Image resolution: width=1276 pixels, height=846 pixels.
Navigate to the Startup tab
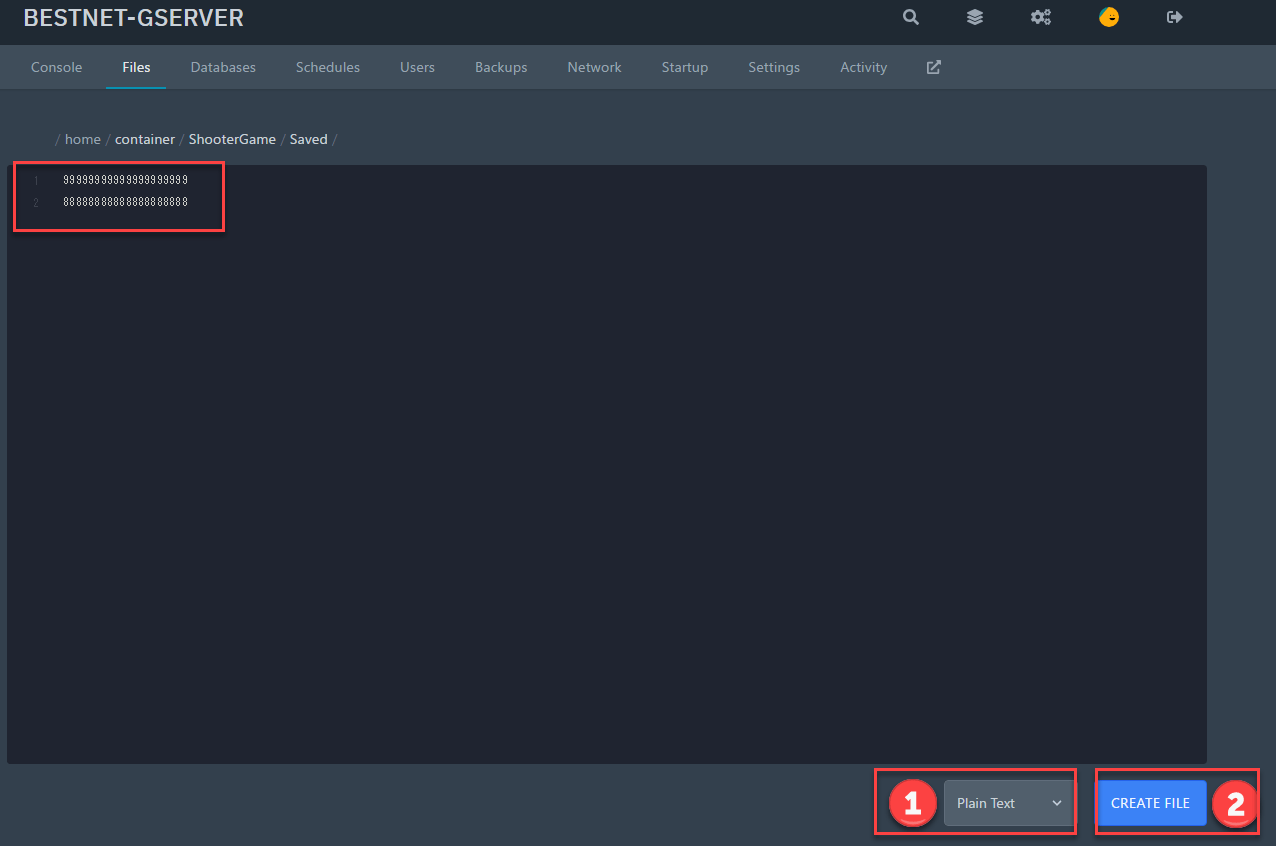685,67
